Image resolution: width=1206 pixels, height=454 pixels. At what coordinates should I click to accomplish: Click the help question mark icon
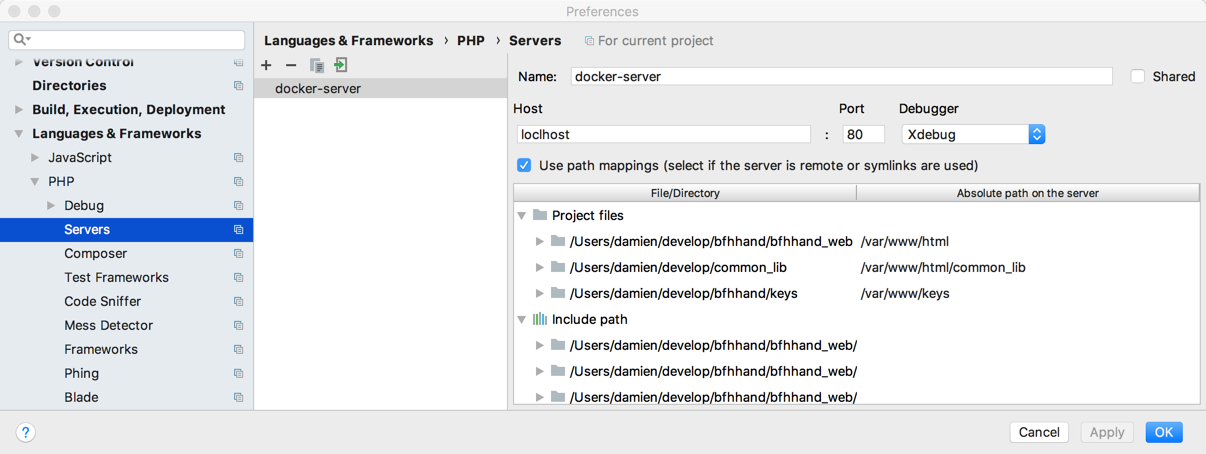(x=26, y=432)
